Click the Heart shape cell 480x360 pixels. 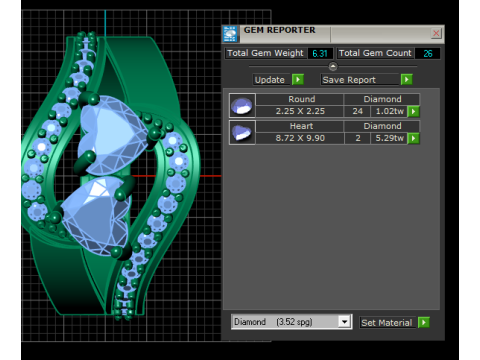pyautogui.click(x=300, y=126)
